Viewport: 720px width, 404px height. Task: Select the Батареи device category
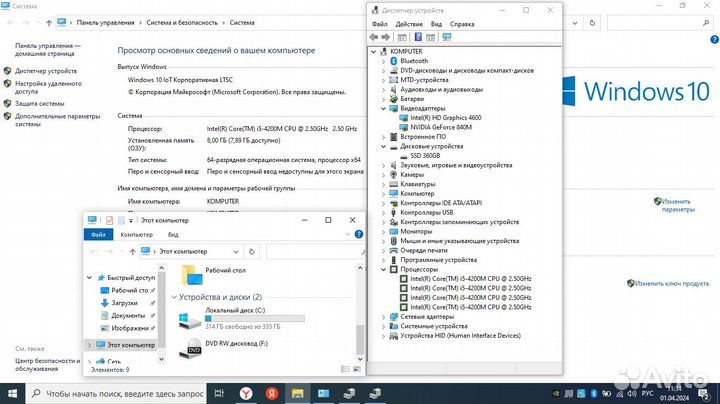point(412,99)
